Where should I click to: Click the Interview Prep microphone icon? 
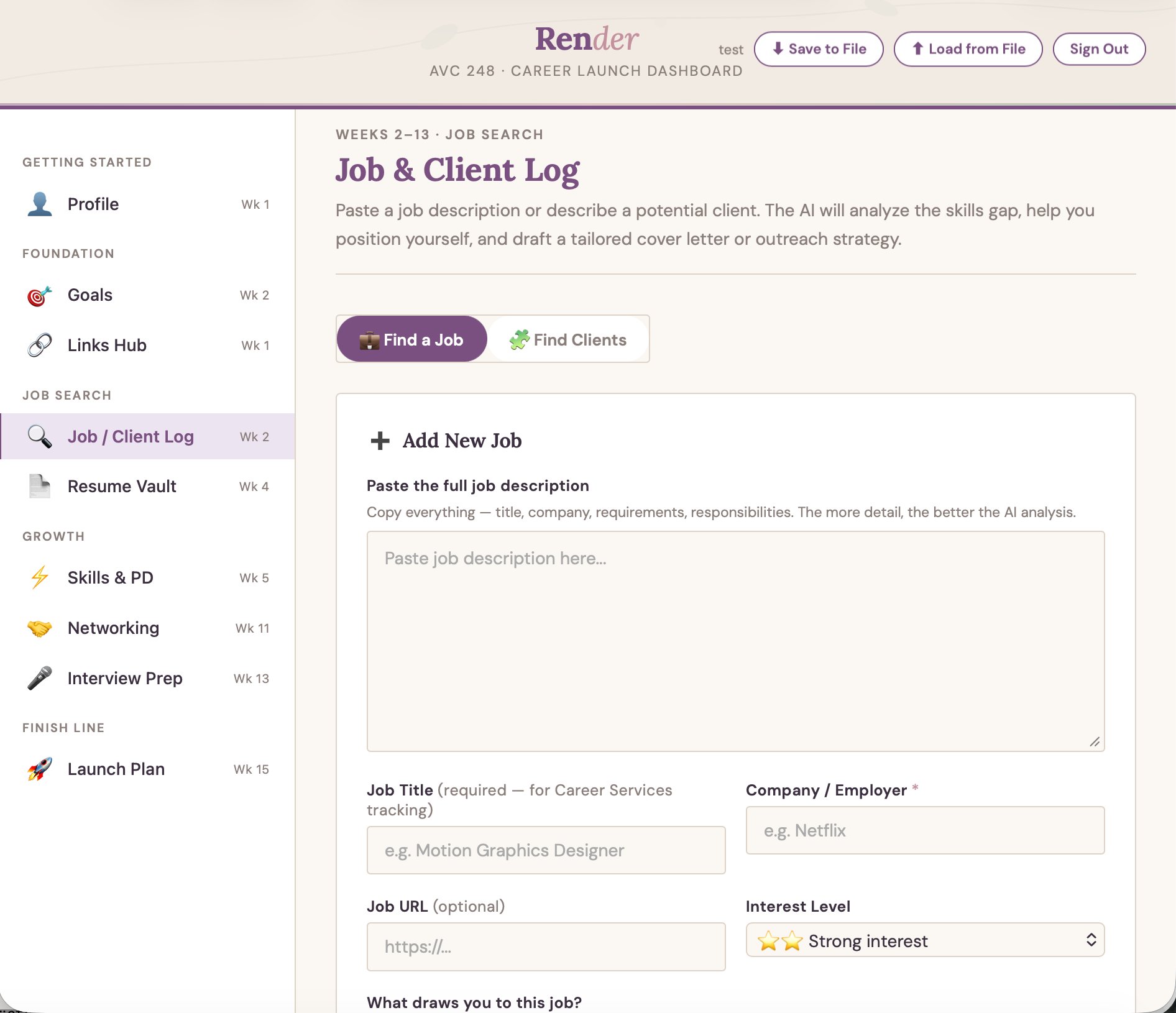(x=40, y=679)
